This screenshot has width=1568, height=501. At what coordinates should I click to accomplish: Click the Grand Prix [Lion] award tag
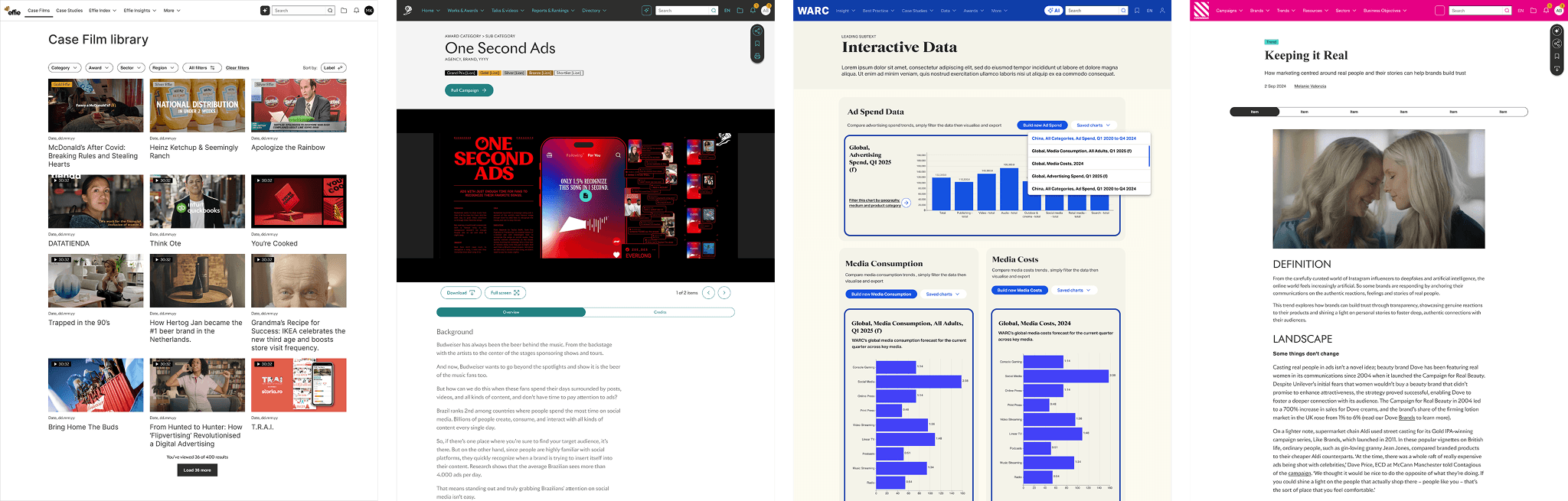pyautogui.click(x=461, y=73)
